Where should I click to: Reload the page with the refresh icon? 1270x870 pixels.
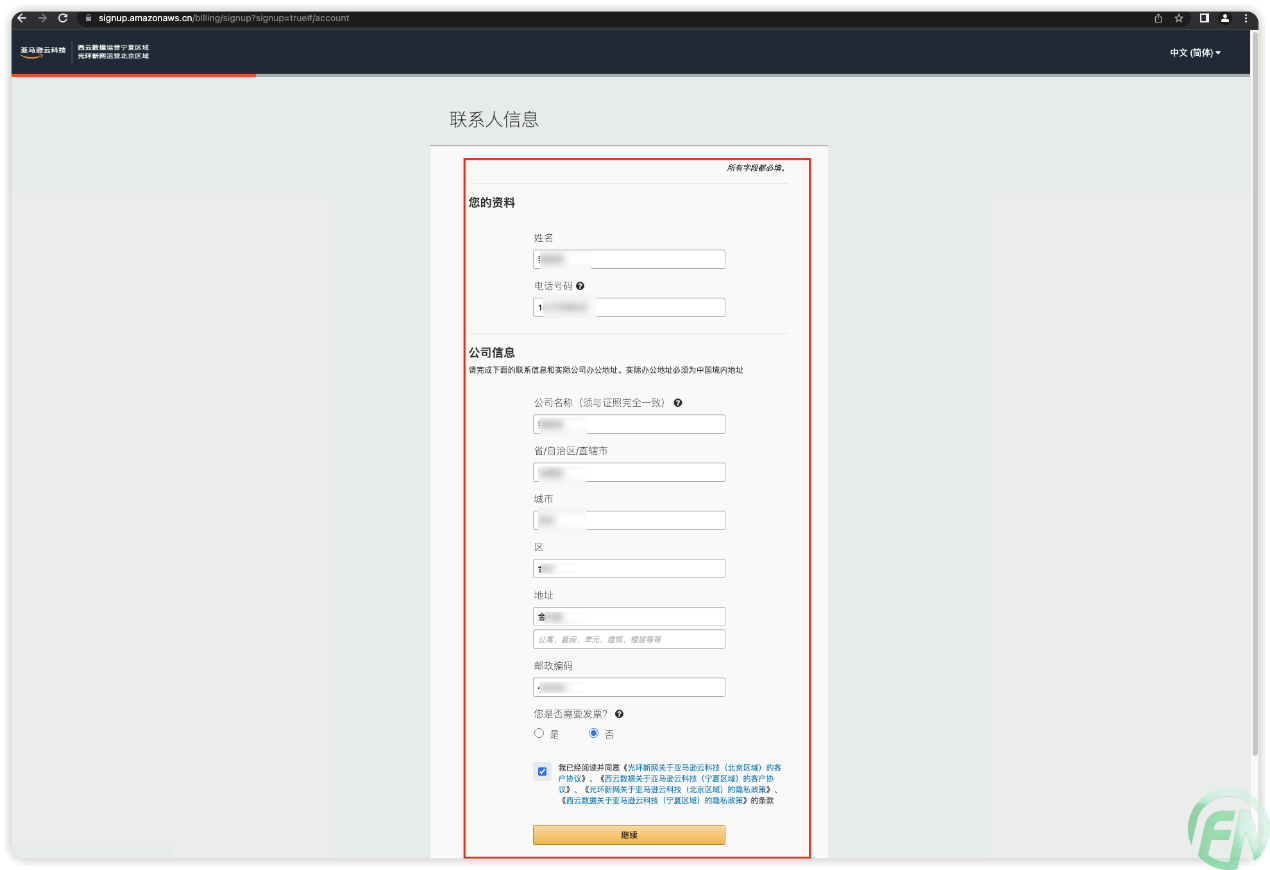coord(63,18)
